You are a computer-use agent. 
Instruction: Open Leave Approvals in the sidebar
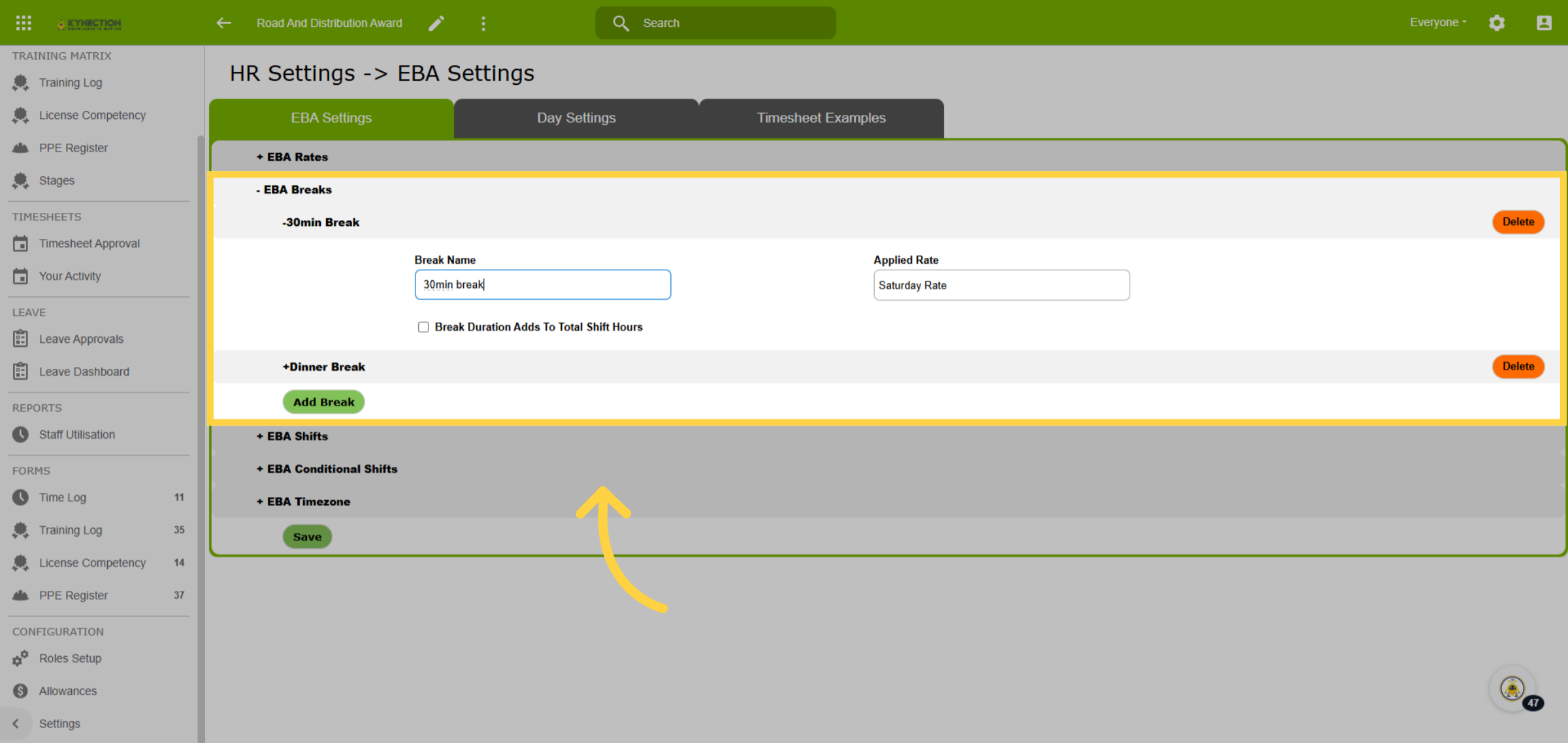pyautogui.click(x=81, y=339)
